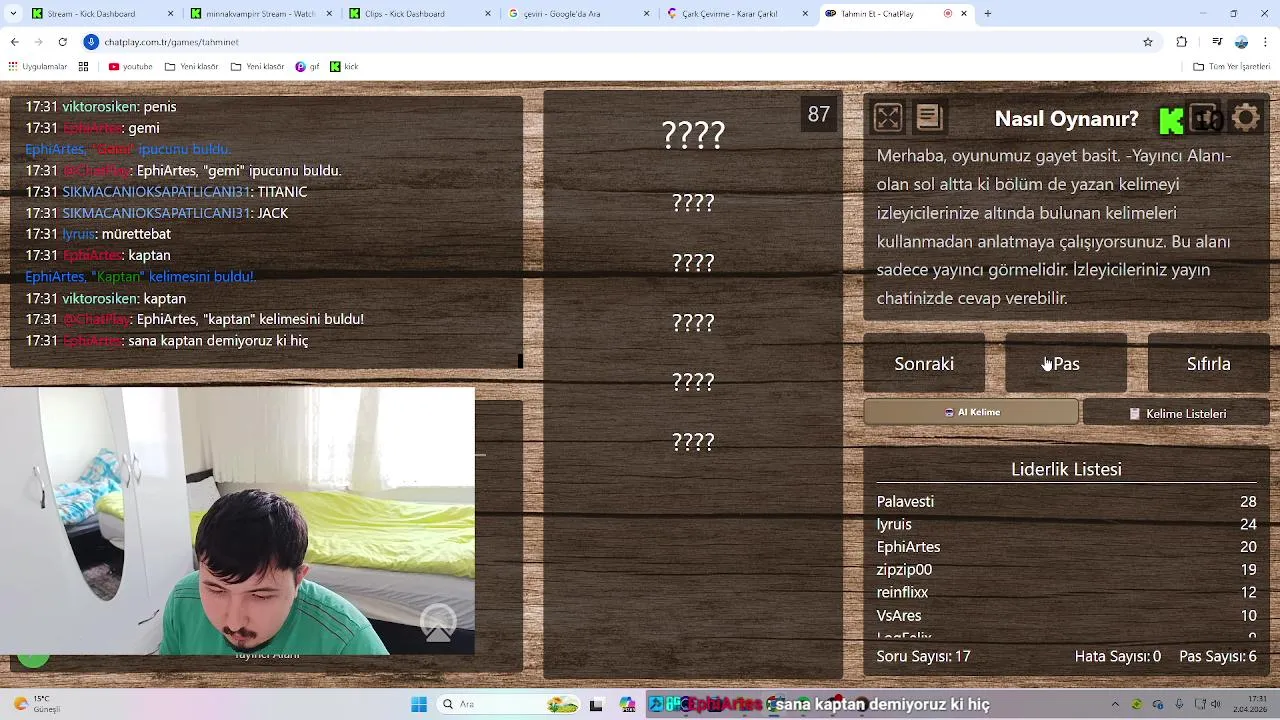This screenshot has width=1280, height=720.
Task: Click VsAres in the leaderboard
Action: coord(899,616)
